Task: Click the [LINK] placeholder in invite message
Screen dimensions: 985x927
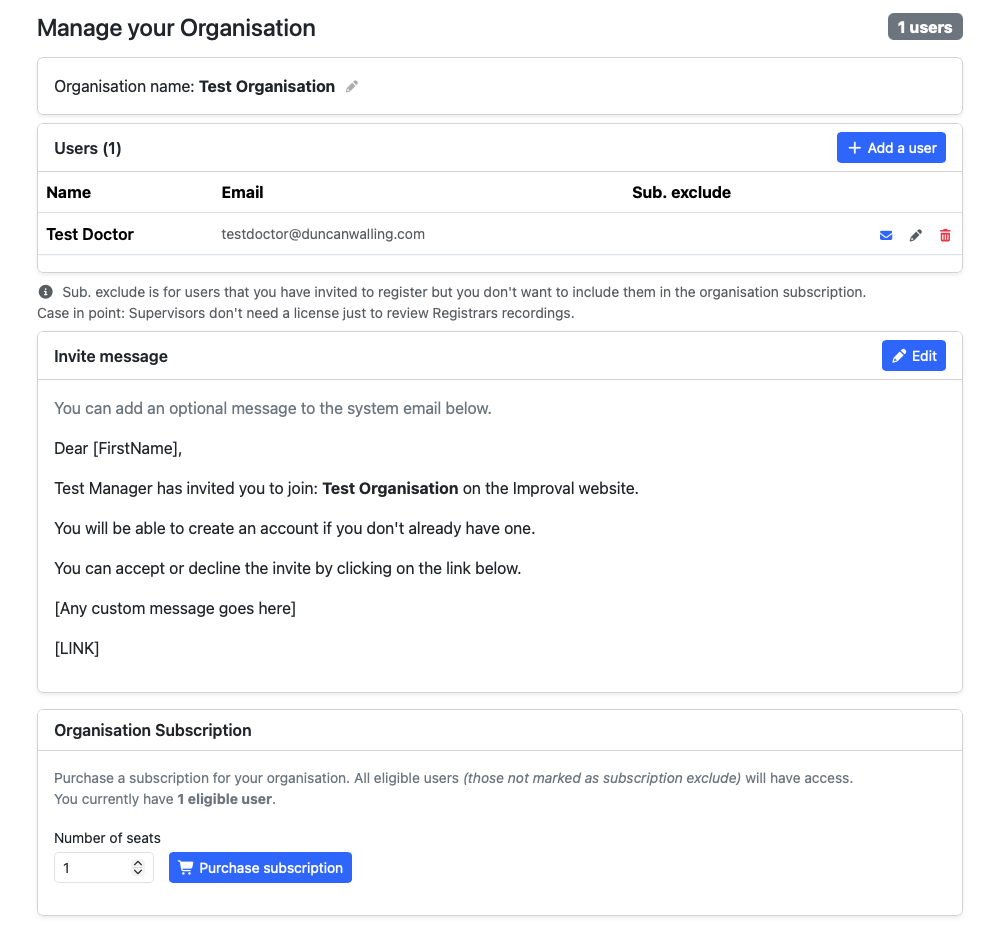Action: (77, 648)
